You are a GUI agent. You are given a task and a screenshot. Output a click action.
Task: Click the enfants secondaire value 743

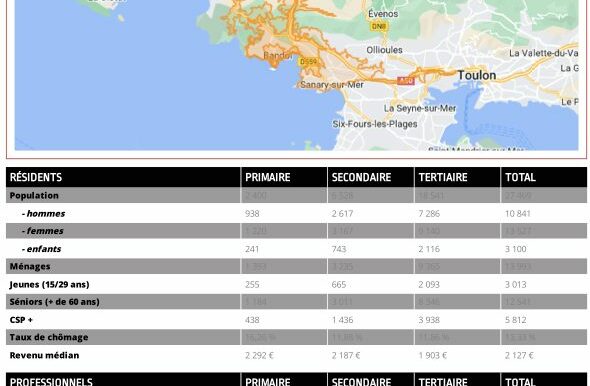coord(339,249)
